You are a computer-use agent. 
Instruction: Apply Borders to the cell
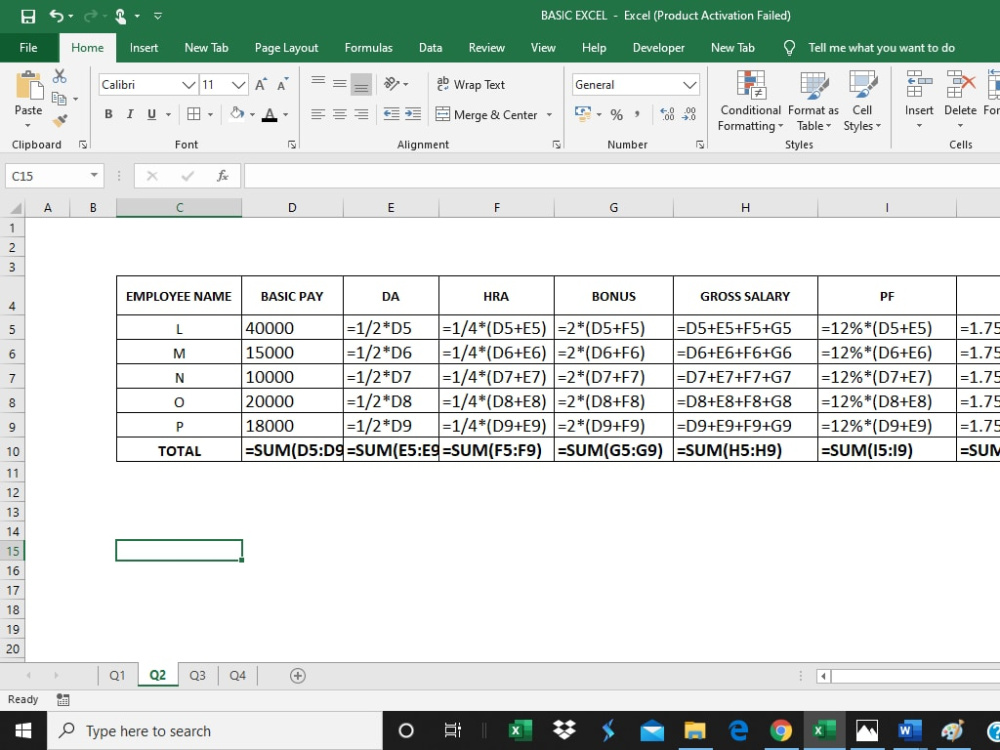tap(194, 114)
